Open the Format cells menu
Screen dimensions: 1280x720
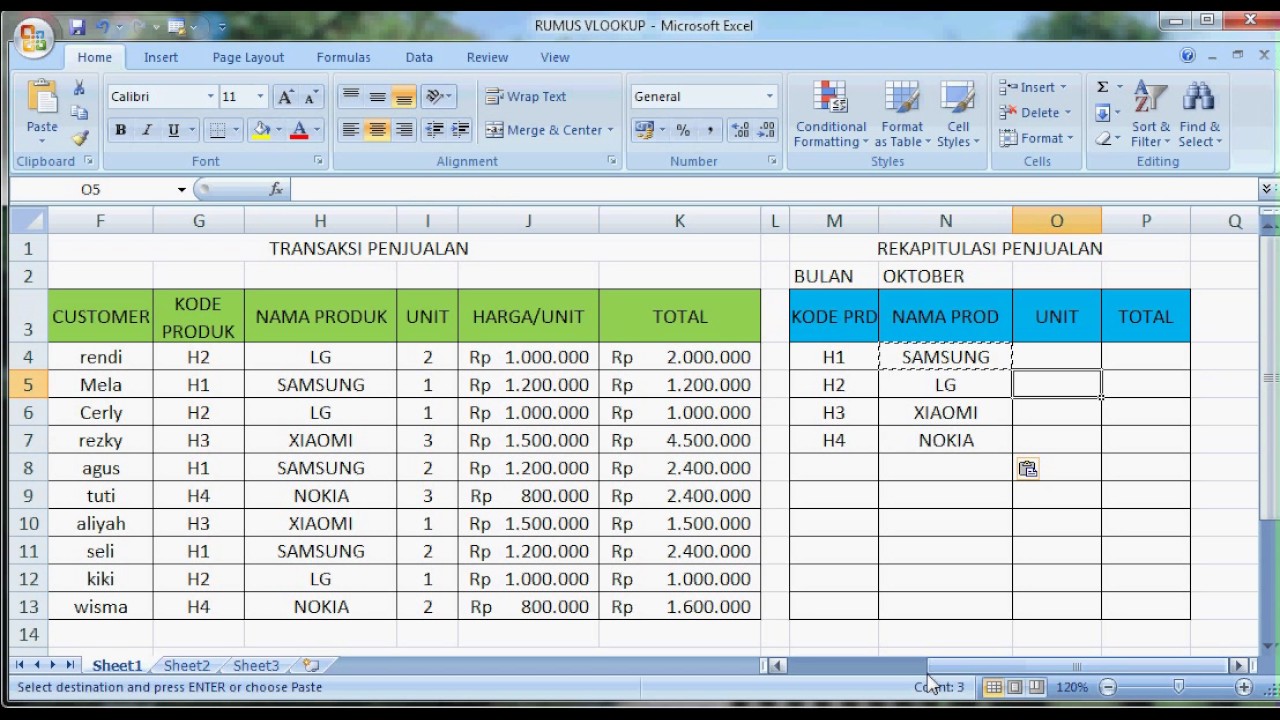1036,138
